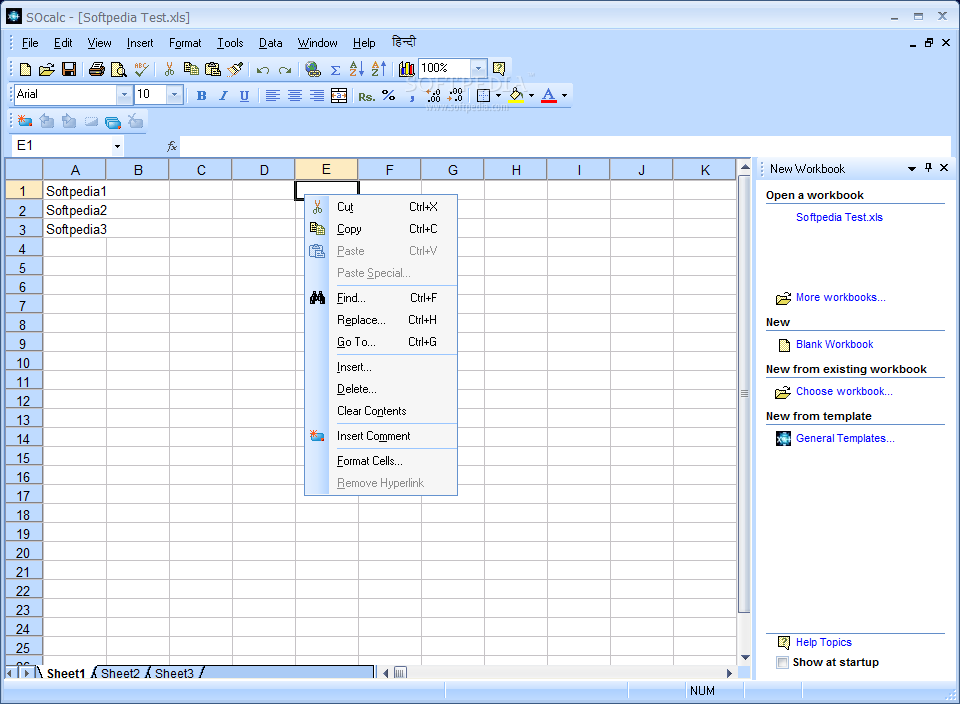
Task: Click the Choose workbook... link
Action: coord(844,392)
